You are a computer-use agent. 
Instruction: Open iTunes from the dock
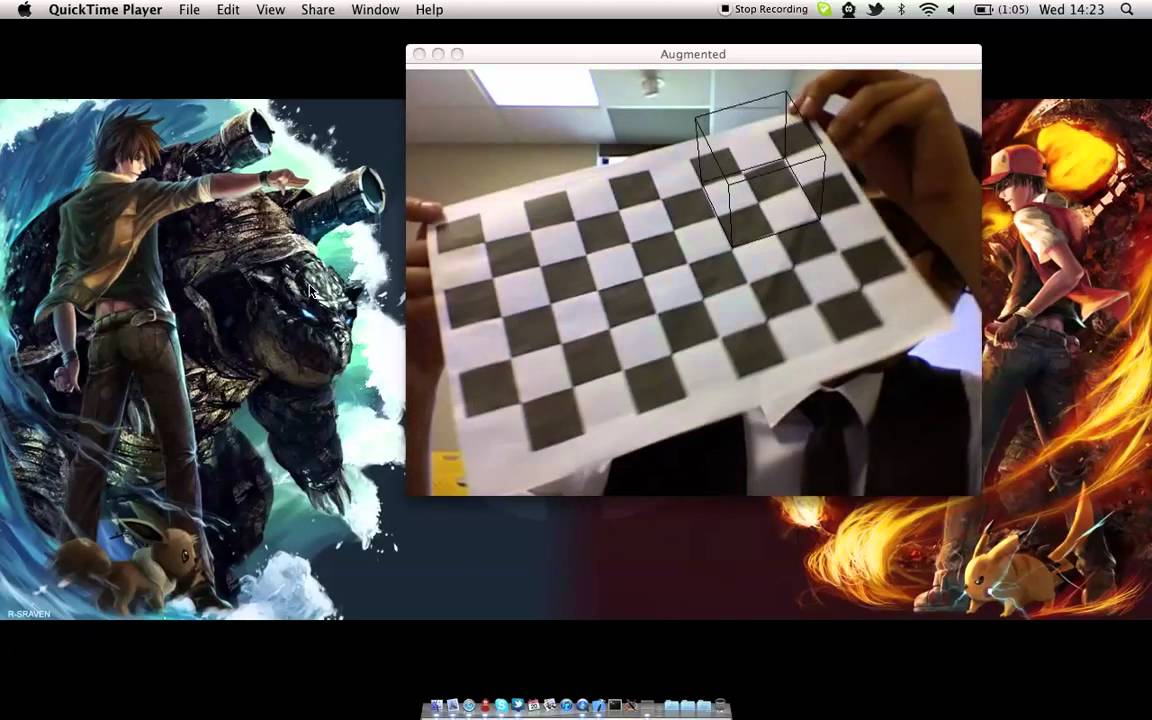566,706
